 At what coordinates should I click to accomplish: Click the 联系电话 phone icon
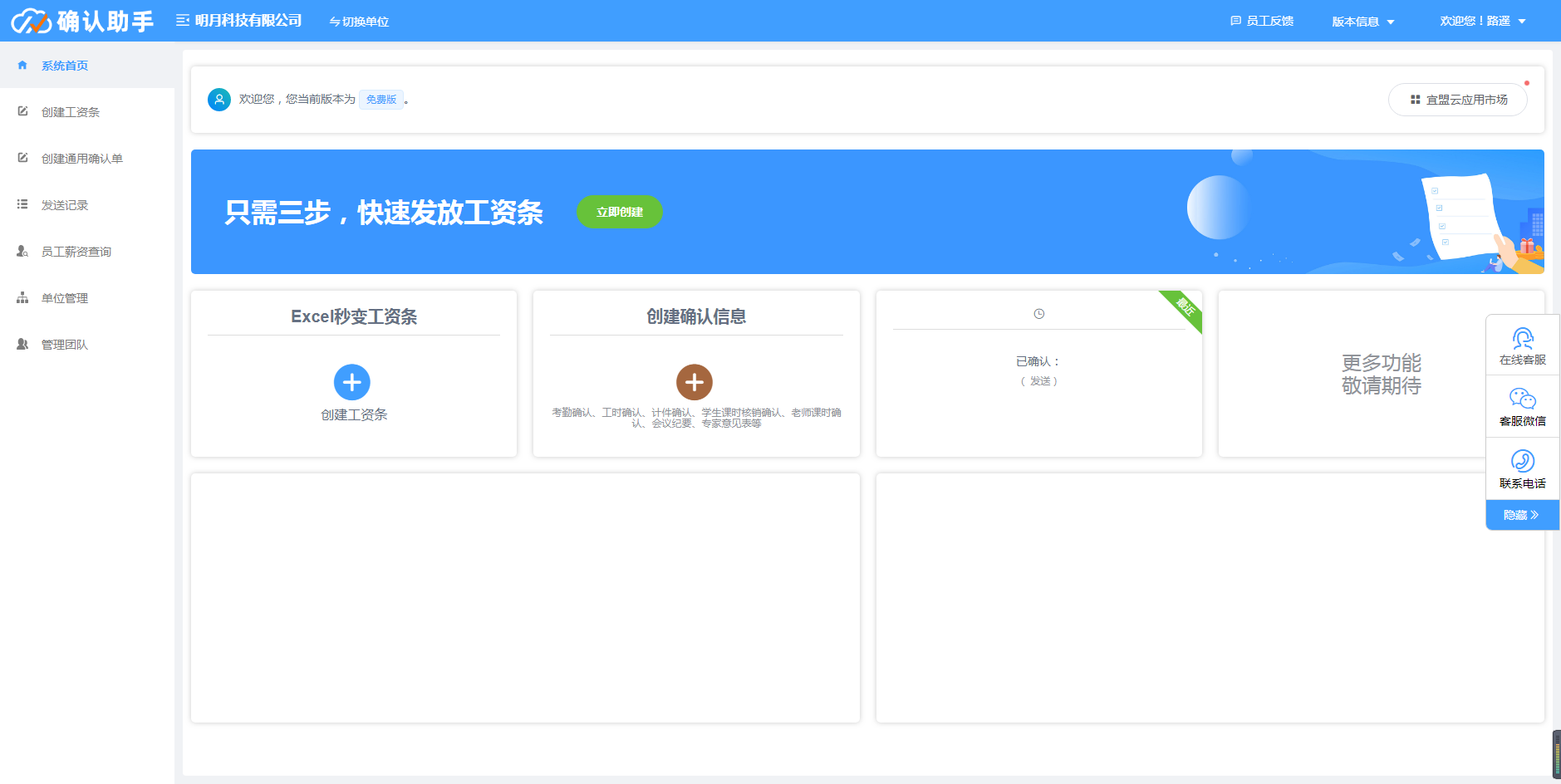click(1523, 461)
